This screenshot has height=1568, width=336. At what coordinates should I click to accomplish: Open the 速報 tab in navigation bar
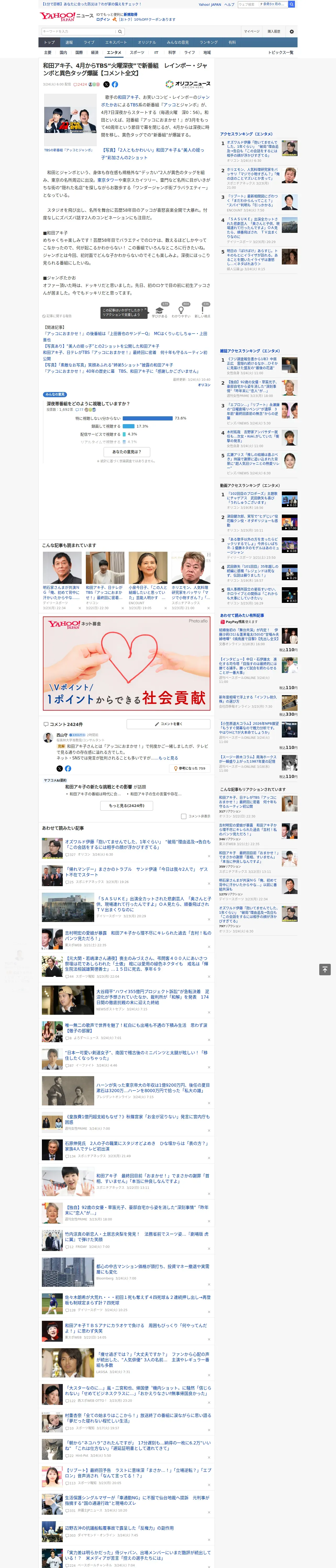69,43
